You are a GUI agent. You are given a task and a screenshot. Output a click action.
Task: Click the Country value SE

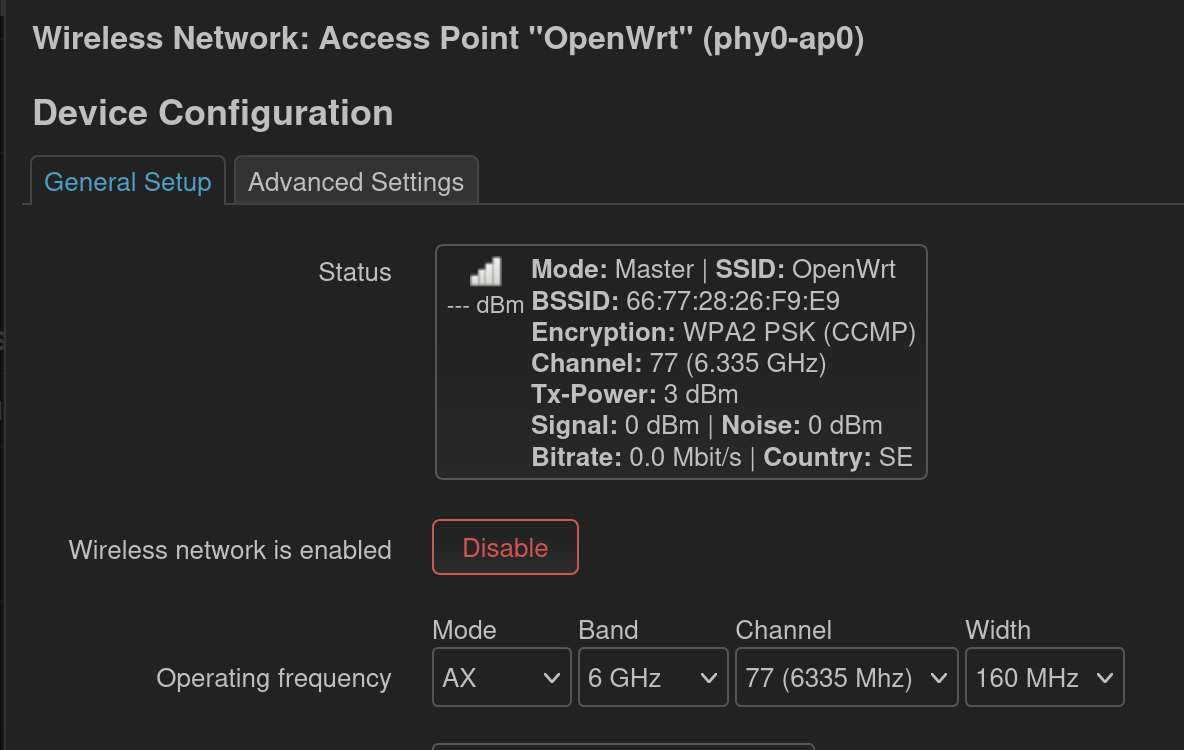[x=896, y=457]
